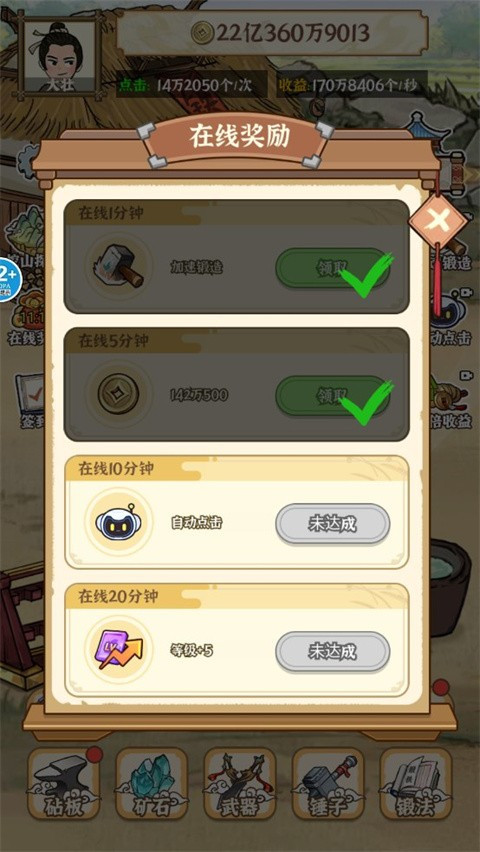This screenshot has height=852, width=480.
Task: Open the 武器 weapons menu
Action: 240,784
